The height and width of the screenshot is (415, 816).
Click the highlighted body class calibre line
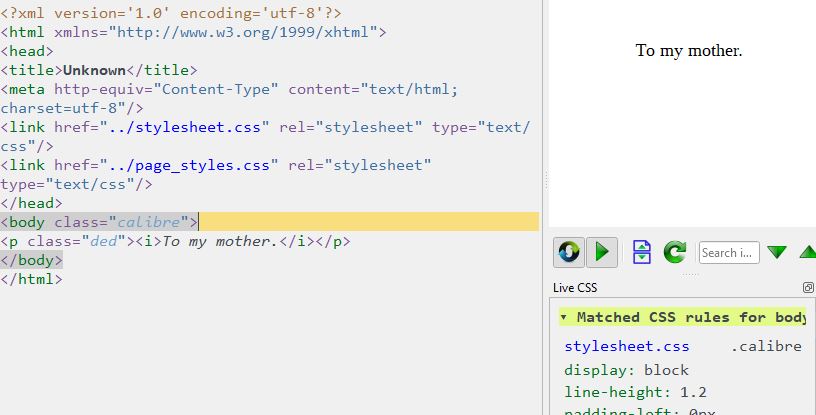click(x=270, y=222)
